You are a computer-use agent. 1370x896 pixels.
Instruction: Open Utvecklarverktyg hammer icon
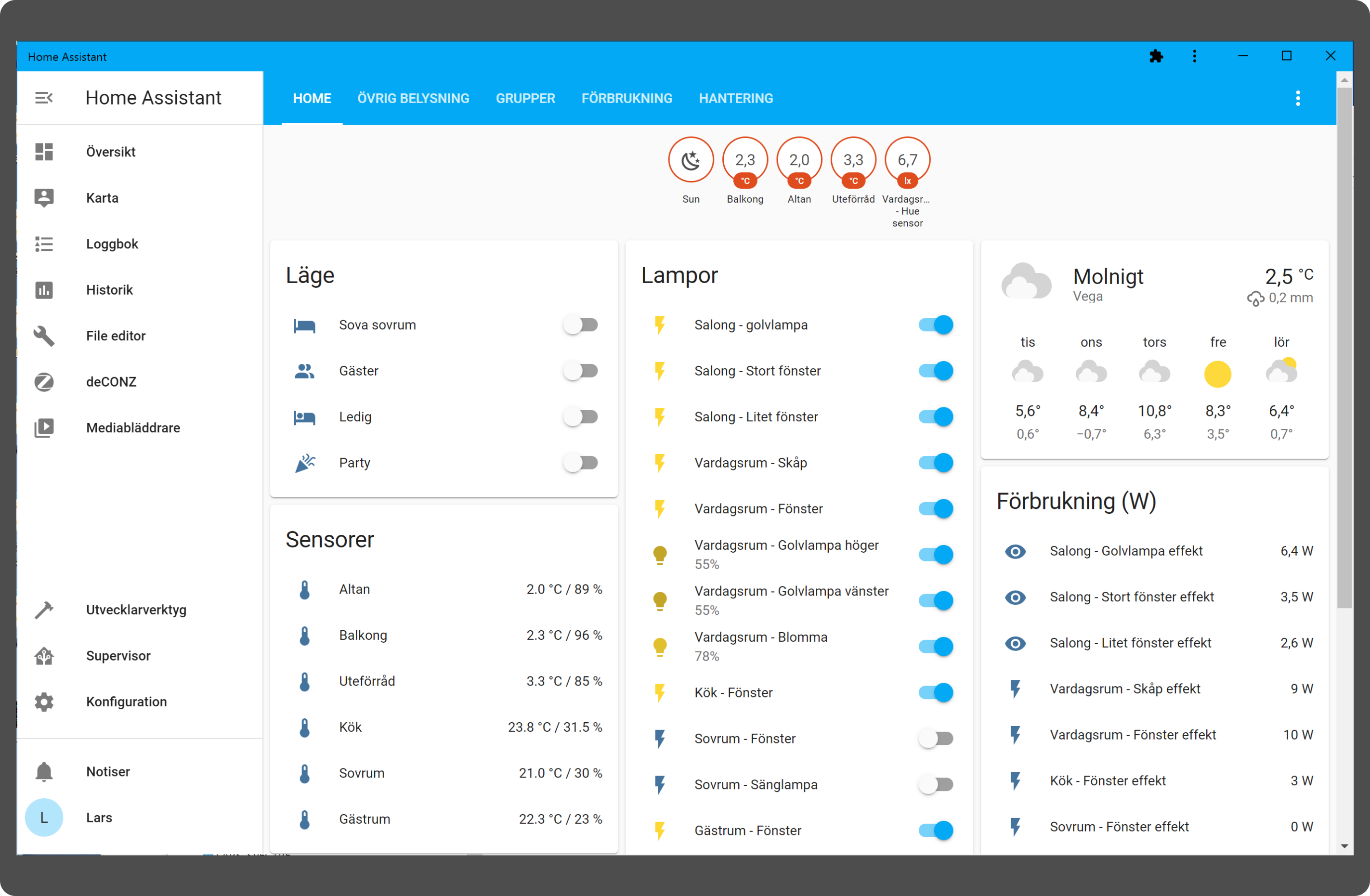[x=44, y=610]
